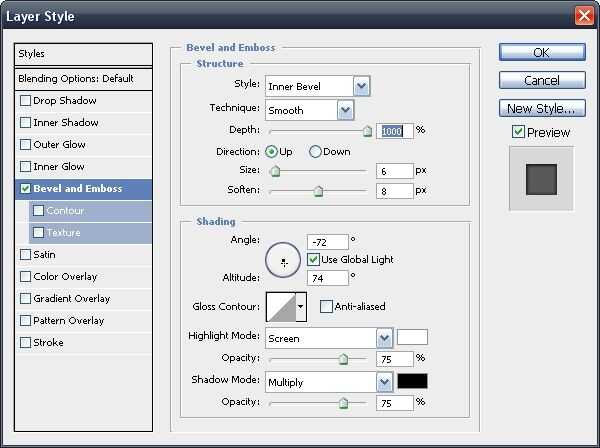Screen dimensions: 600x448
Task: Select Blending Options: Default
Action: [x=83, y=79]
